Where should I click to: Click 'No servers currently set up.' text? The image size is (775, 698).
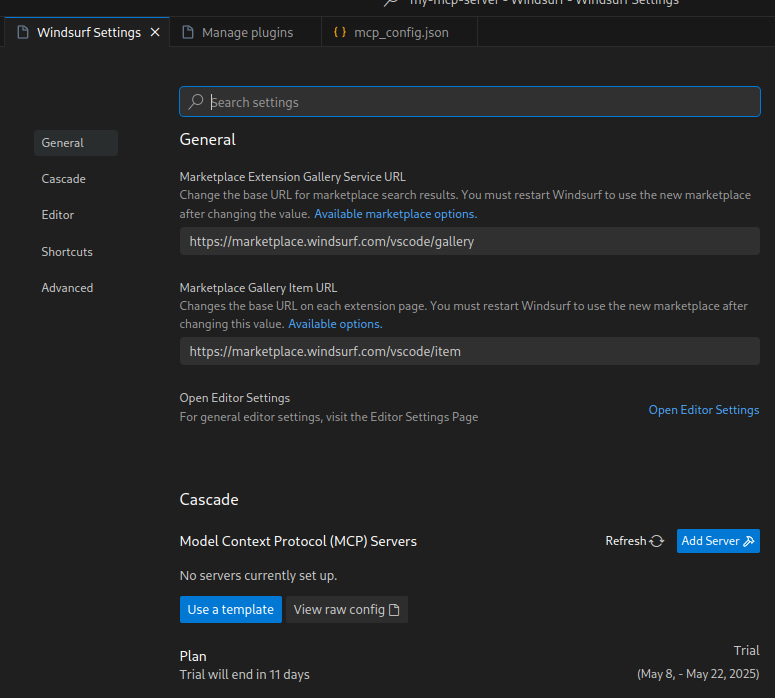coord(258,575)
